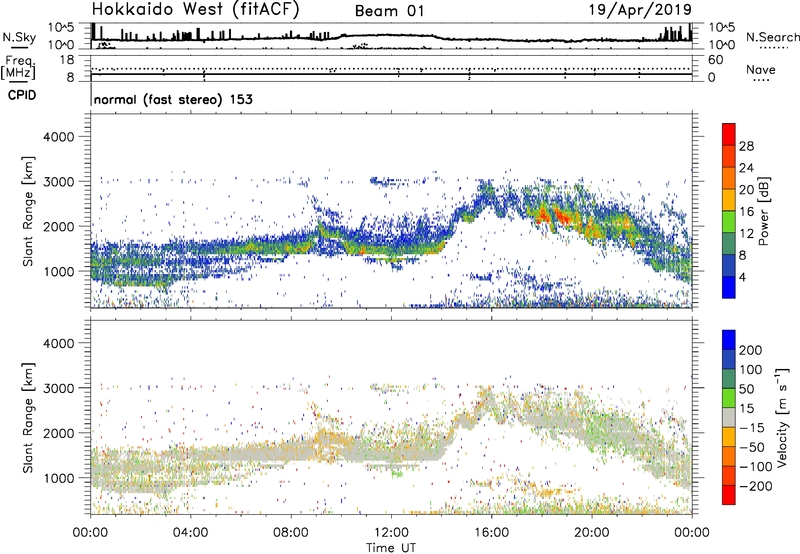The width and height of the screenshot is (800, 554).
Task: Click the "16" Power color bar label
Action: 746,212
